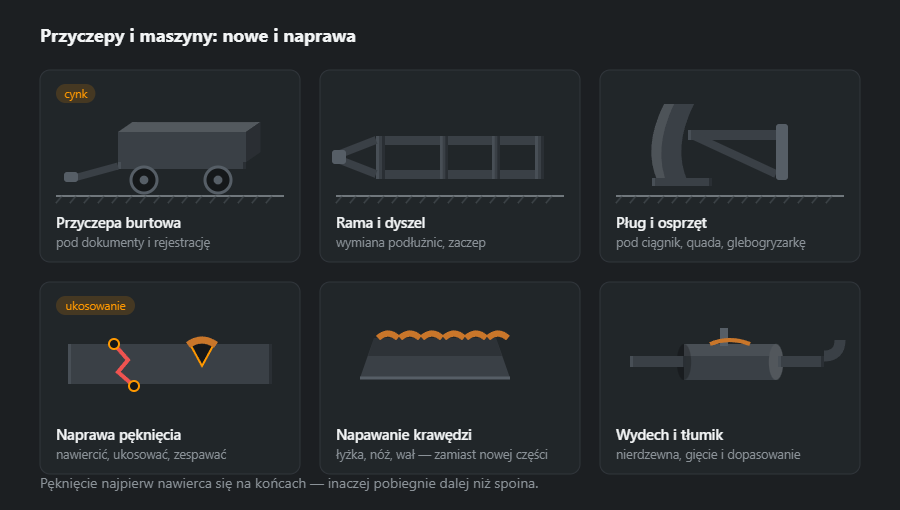This screenshot has height=510, width=900.
Task: Click the exhaust muffler illustration
Action: (730, 361)
